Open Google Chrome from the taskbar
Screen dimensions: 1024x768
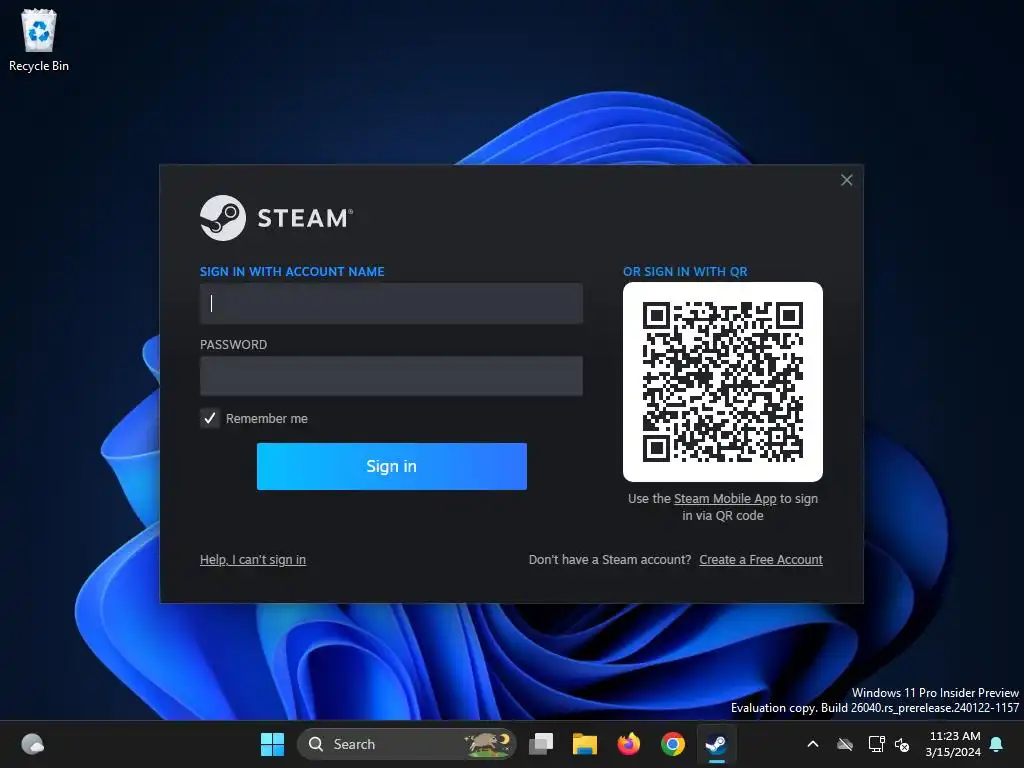pyautogui.click(x=673, y=744)
